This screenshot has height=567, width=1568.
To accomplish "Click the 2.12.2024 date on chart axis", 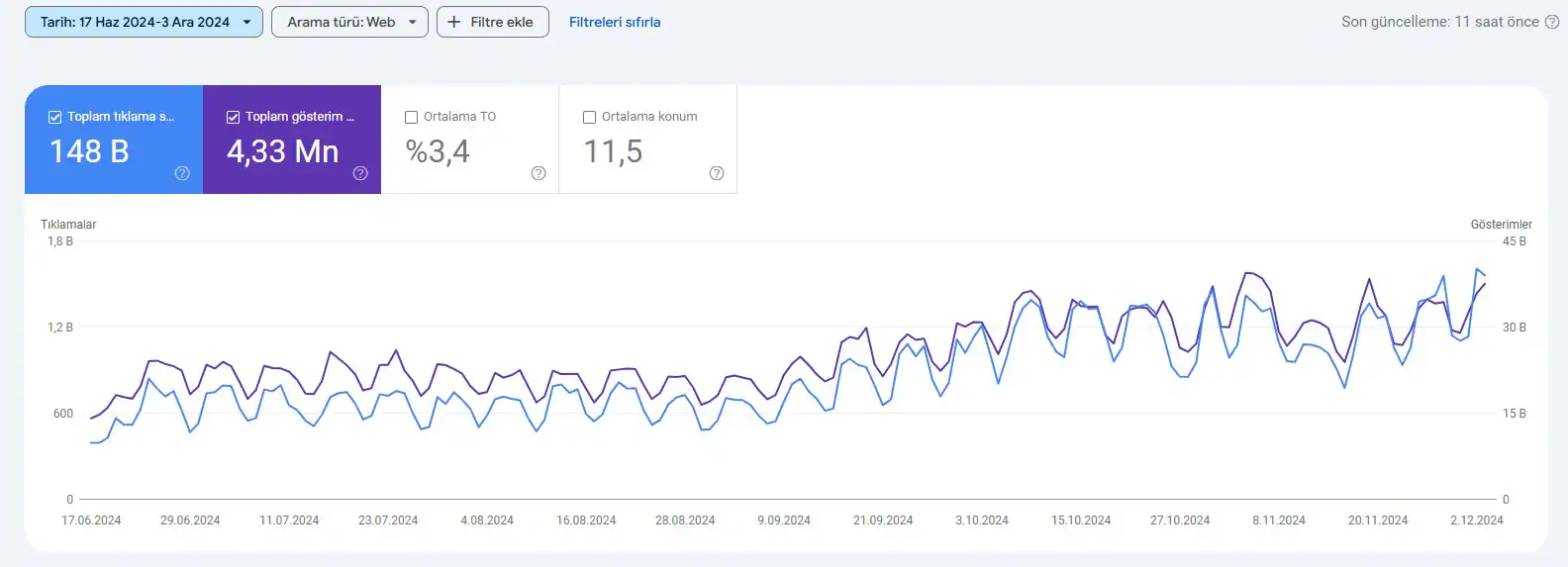I will [1477, 520].
